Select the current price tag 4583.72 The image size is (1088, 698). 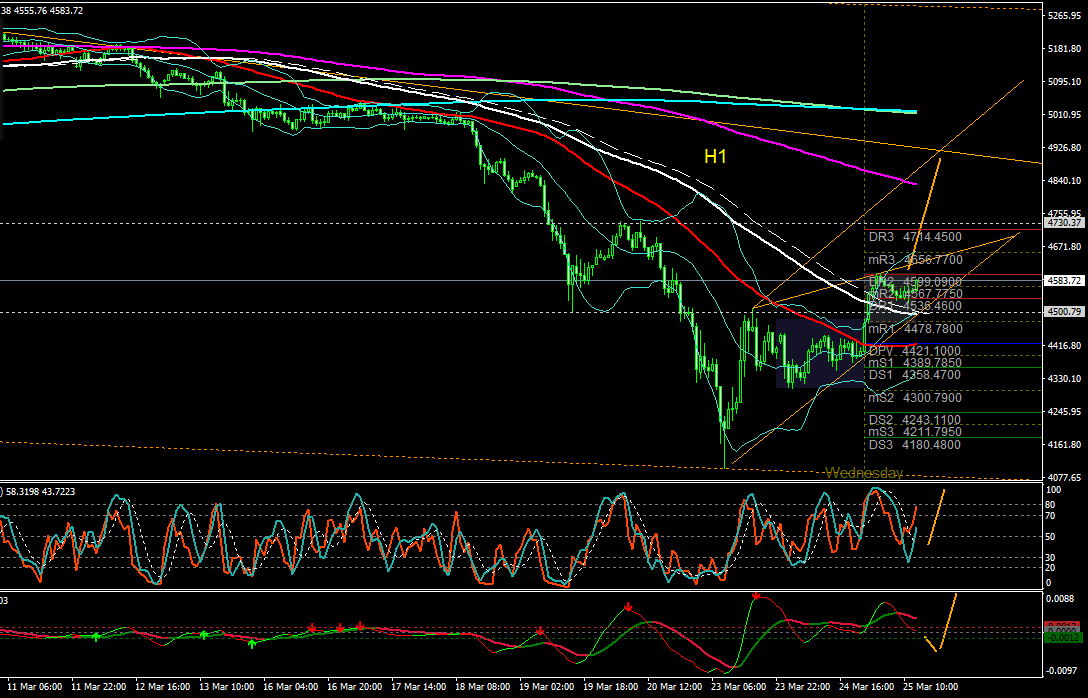pyautogui.click(x=1064, y=280)
